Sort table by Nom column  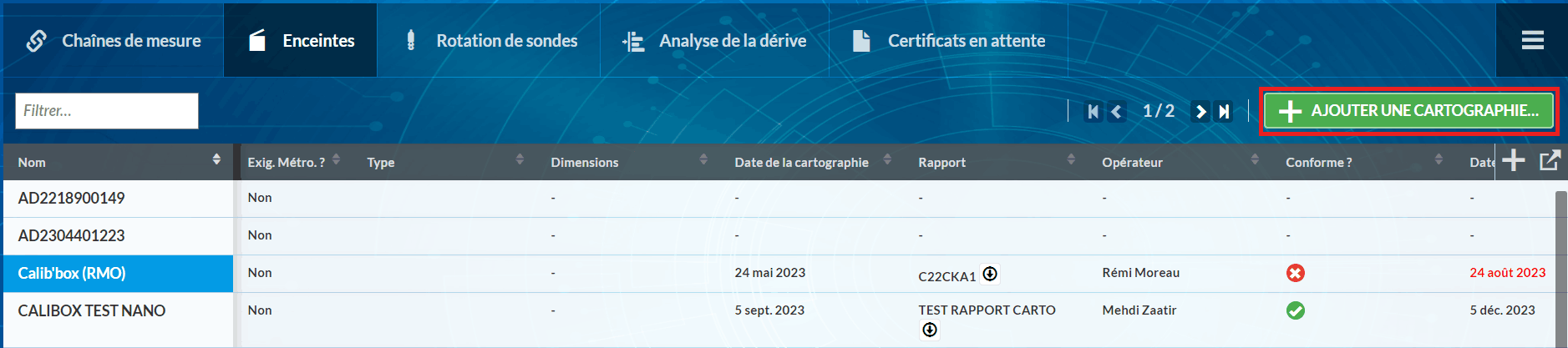(x=216, y=159)
